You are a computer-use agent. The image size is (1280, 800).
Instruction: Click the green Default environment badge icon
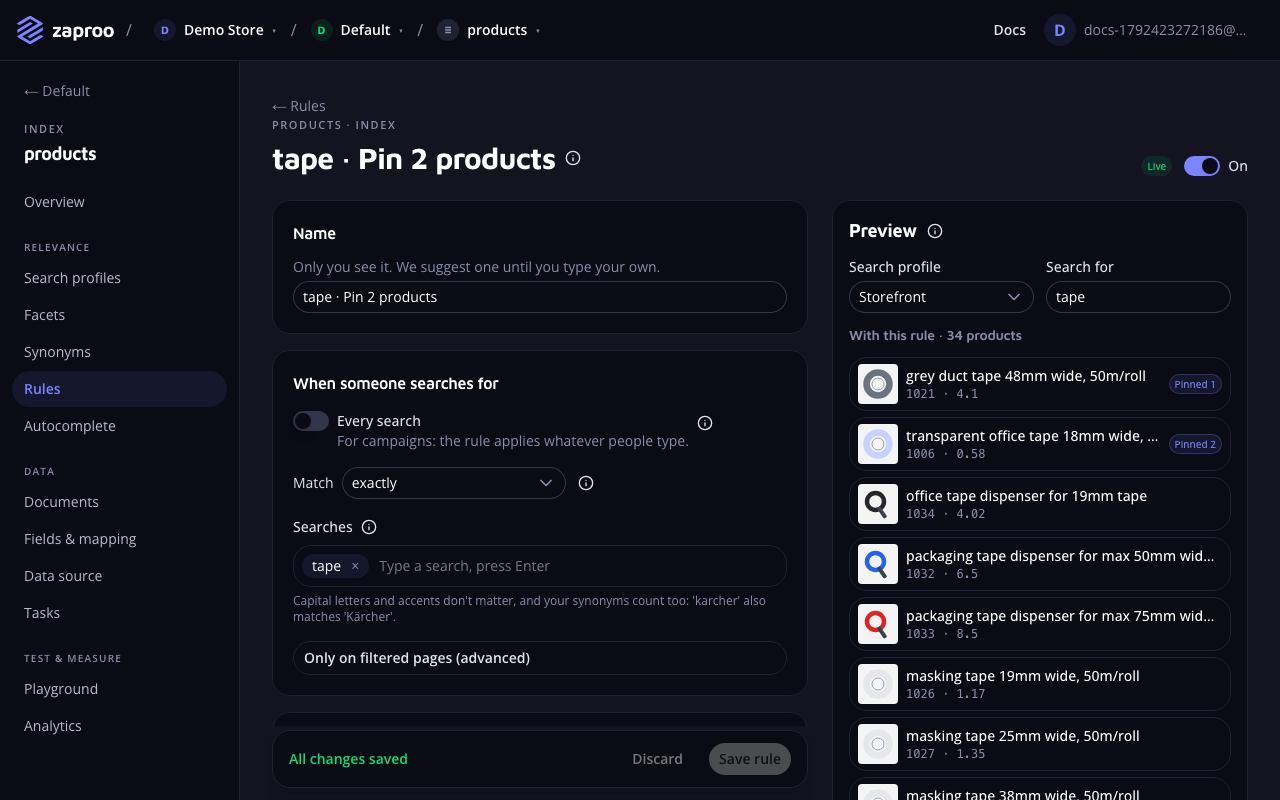pyautogui.click(x=321, y=30)
